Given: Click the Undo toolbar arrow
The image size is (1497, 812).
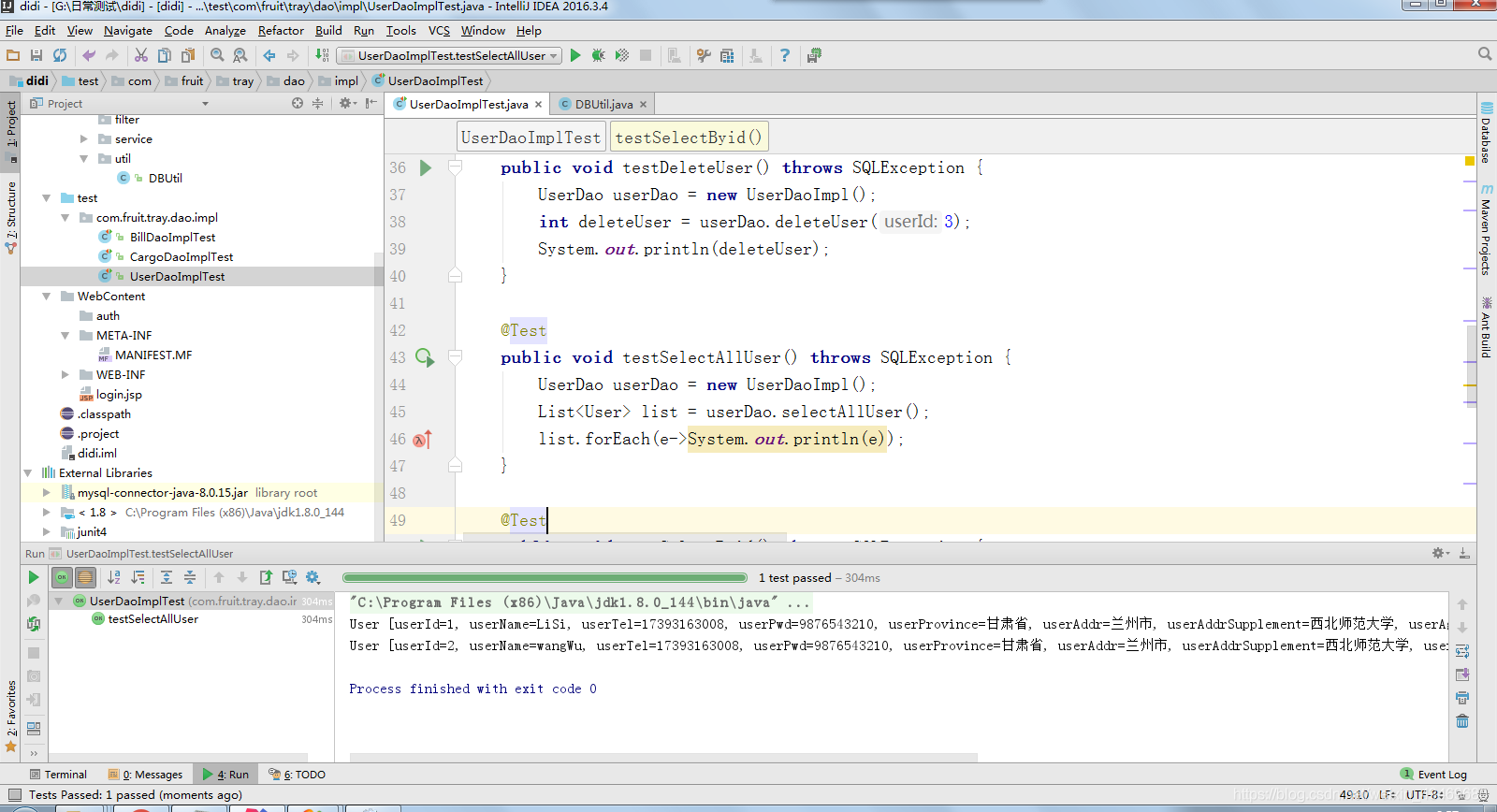Looking at the screenshot, I should pos(89,55).
